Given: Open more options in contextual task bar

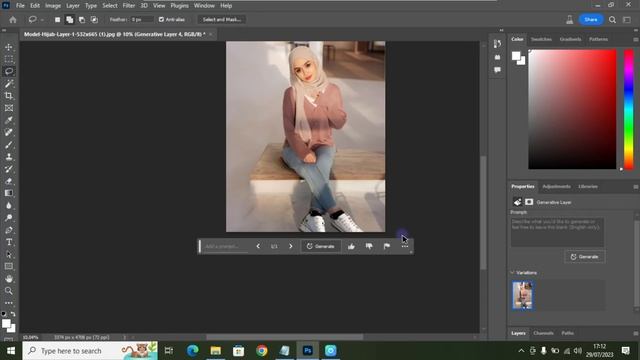Looking at the screenshot, I should tap(404, 246).
